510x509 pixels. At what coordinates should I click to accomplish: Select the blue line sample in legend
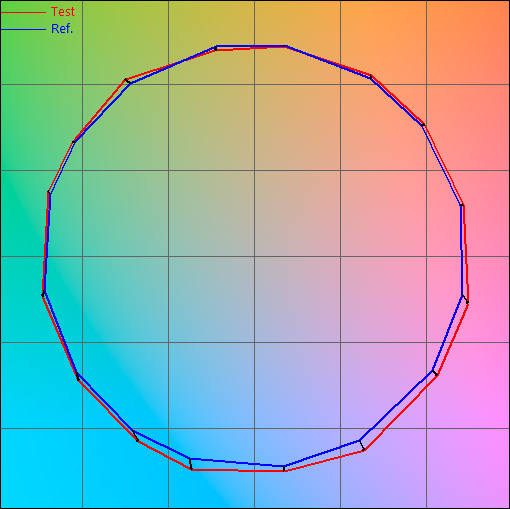23,29
